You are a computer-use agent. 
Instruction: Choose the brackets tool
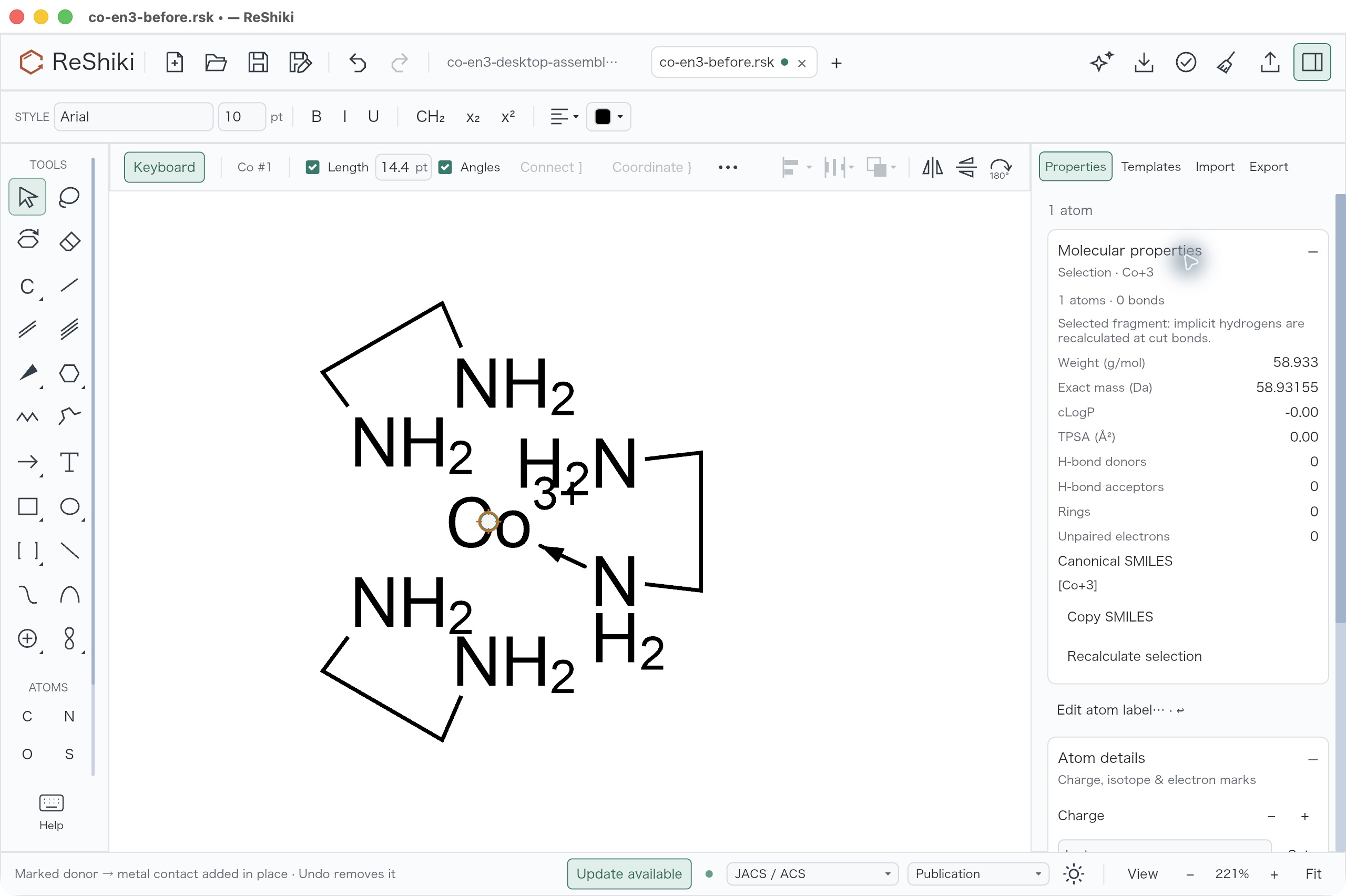pos(27,551)
